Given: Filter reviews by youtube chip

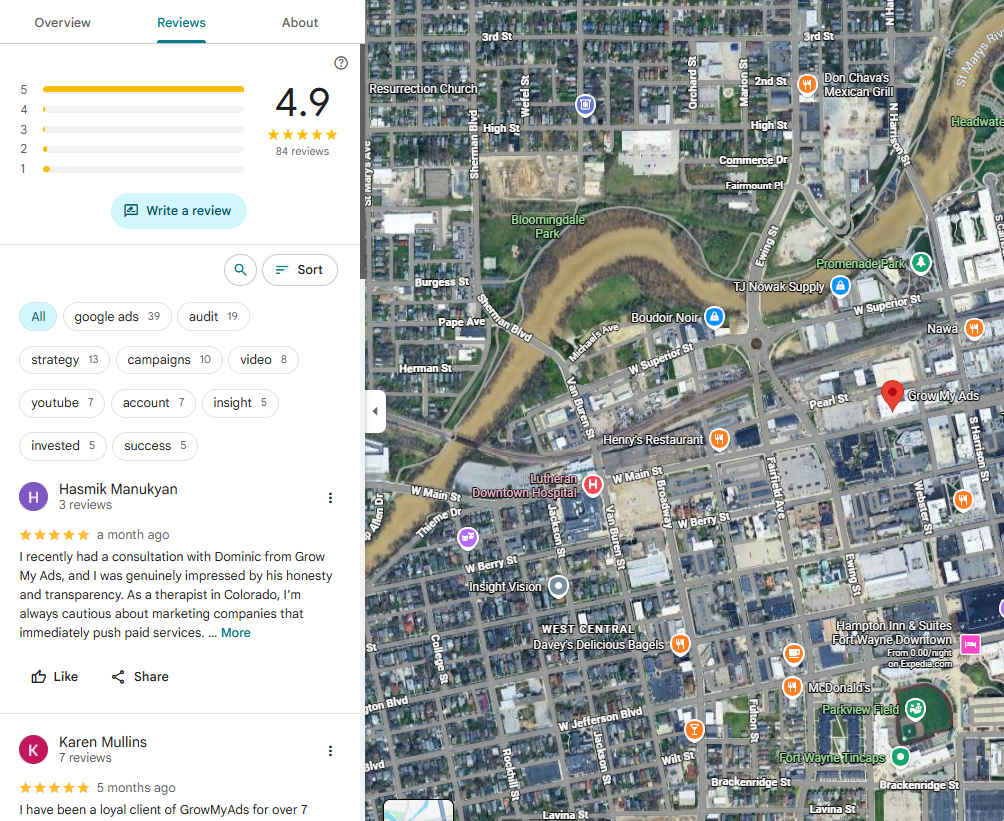Looking at the screenshot, I should click(62, 402).
